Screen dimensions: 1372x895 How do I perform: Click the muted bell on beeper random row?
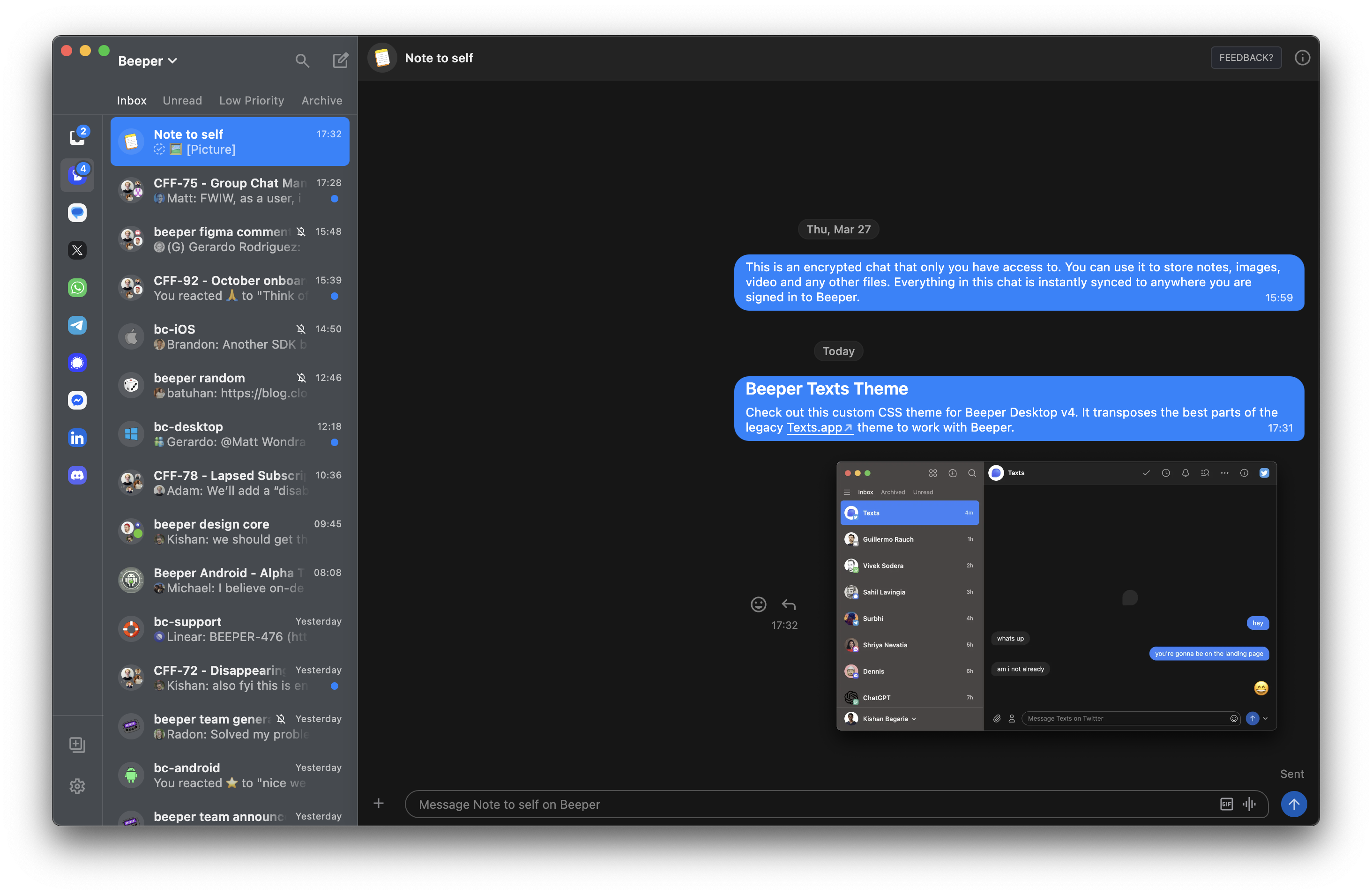pos(301,378)
